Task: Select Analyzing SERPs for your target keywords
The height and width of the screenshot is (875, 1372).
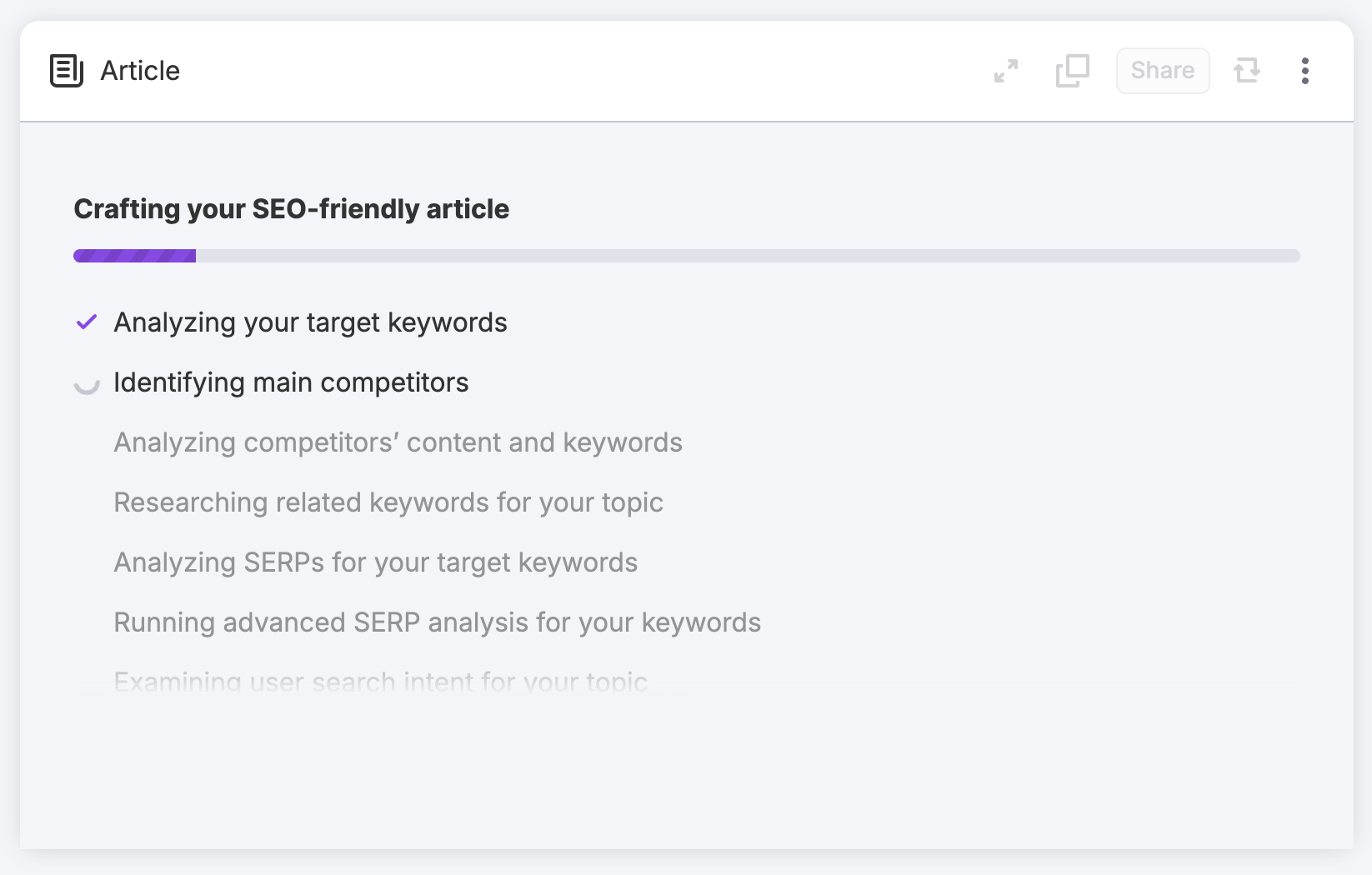Action: (x=375, y=562)
